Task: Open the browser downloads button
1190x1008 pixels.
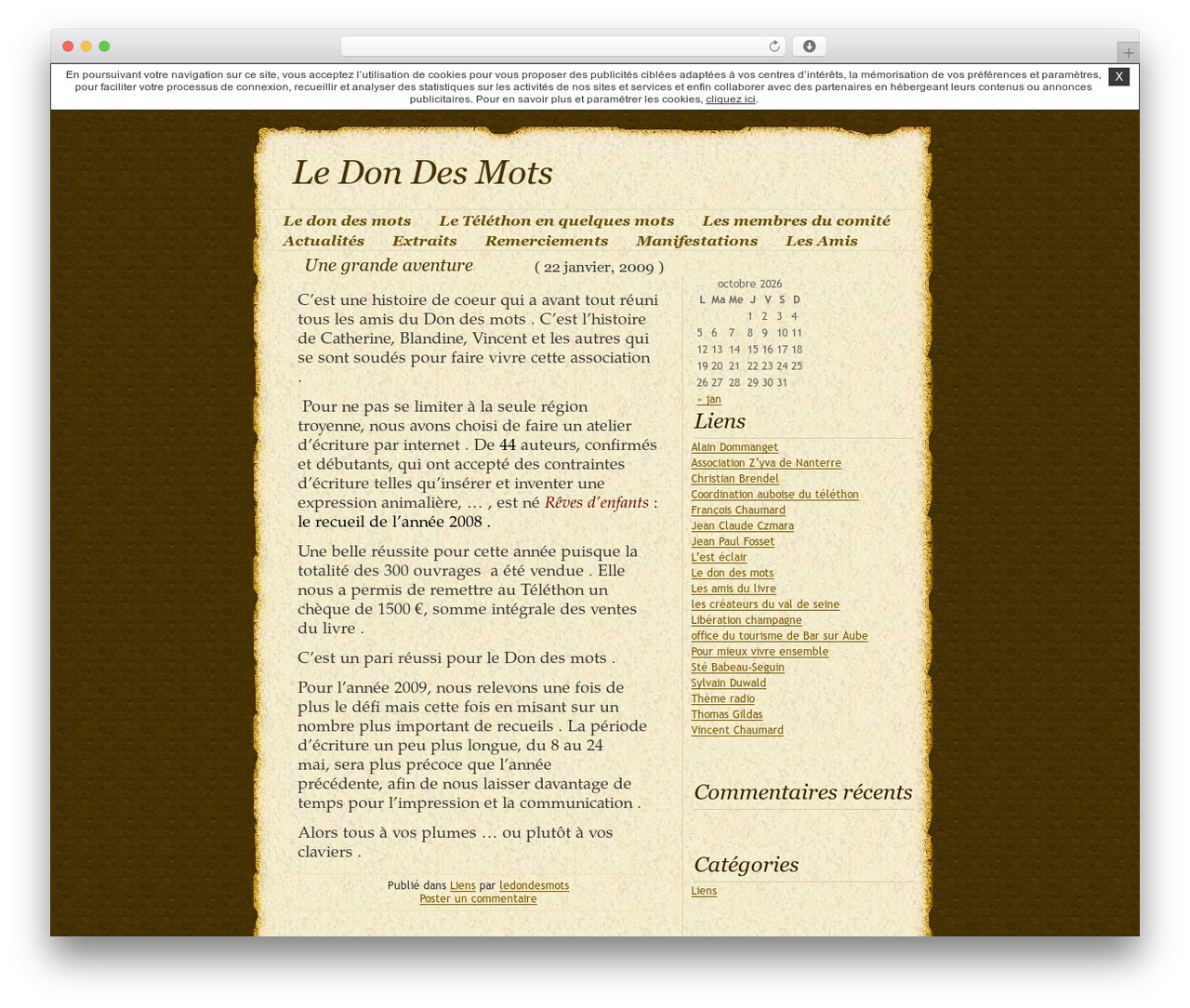Action: (x=809, y=46)
